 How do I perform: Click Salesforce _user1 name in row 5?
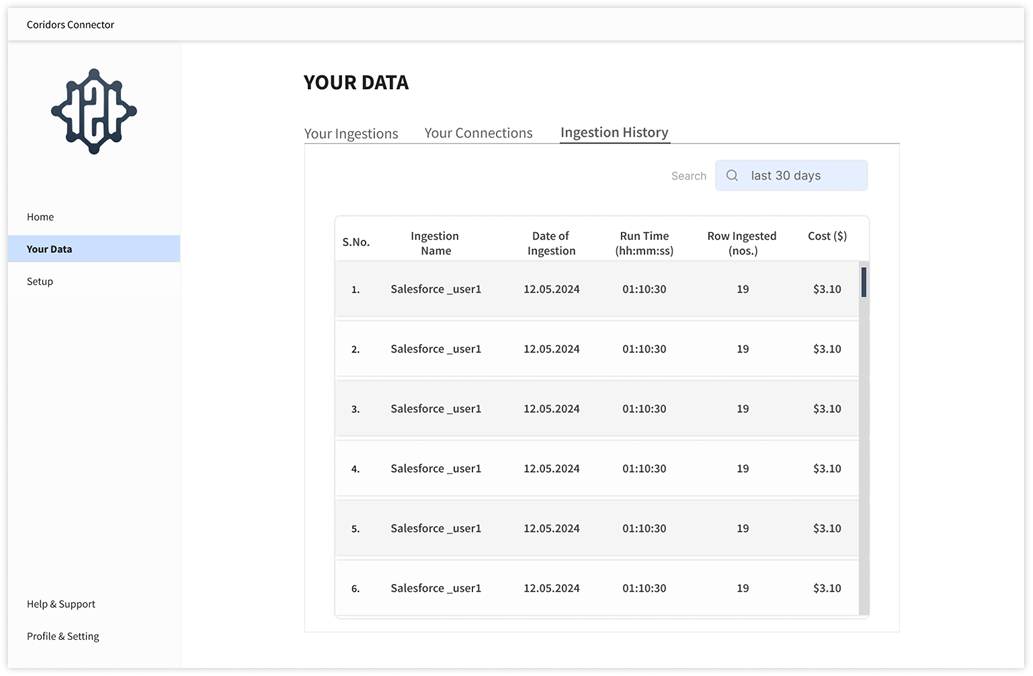click(435, 529)
